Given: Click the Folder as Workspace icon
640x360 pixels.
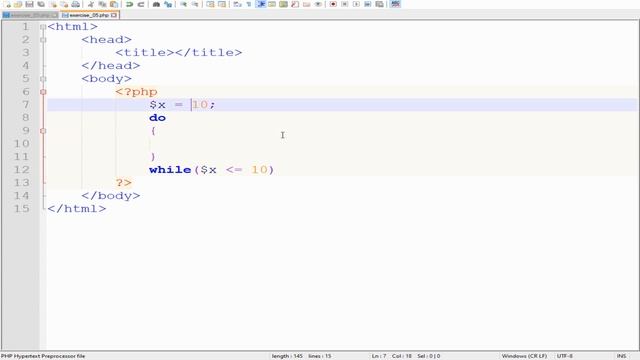Looking at the screenshot, I should point(307,4).
